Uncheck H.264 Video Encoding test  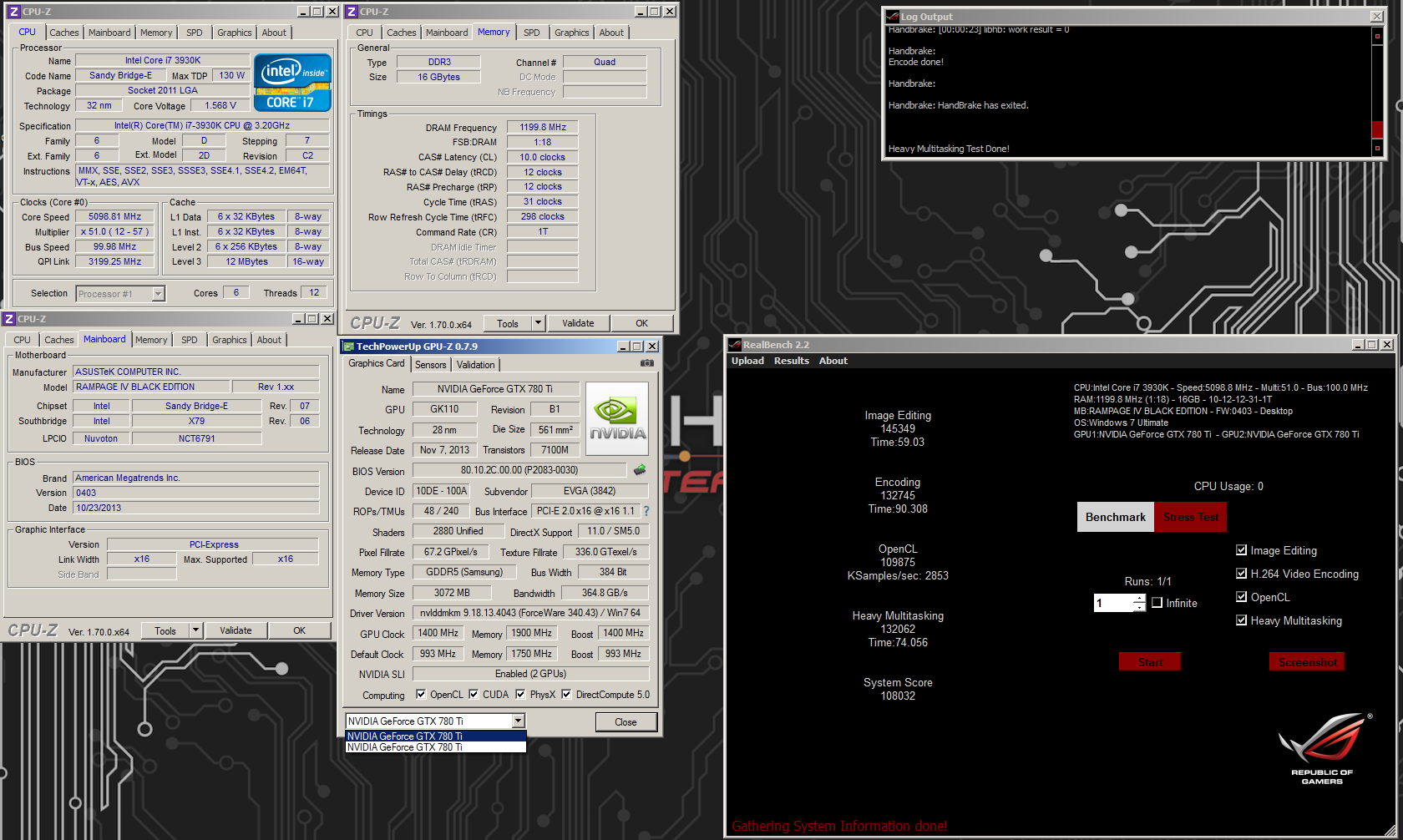pyautogui.click(x=1241, y=574)
